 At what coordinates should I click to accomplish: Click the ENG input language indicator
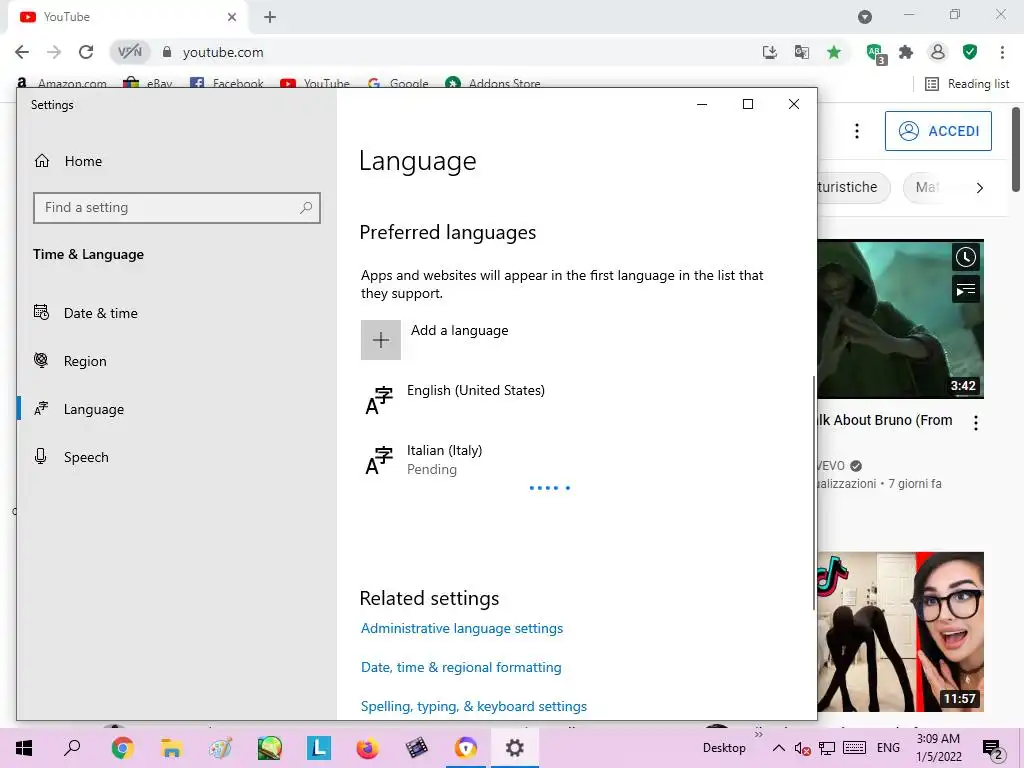point(888,748)
